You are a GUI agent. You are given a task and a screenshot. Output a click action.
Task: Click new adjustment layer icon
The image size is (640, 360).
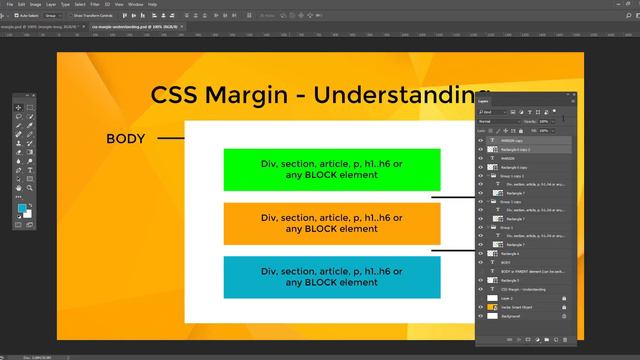538,340
